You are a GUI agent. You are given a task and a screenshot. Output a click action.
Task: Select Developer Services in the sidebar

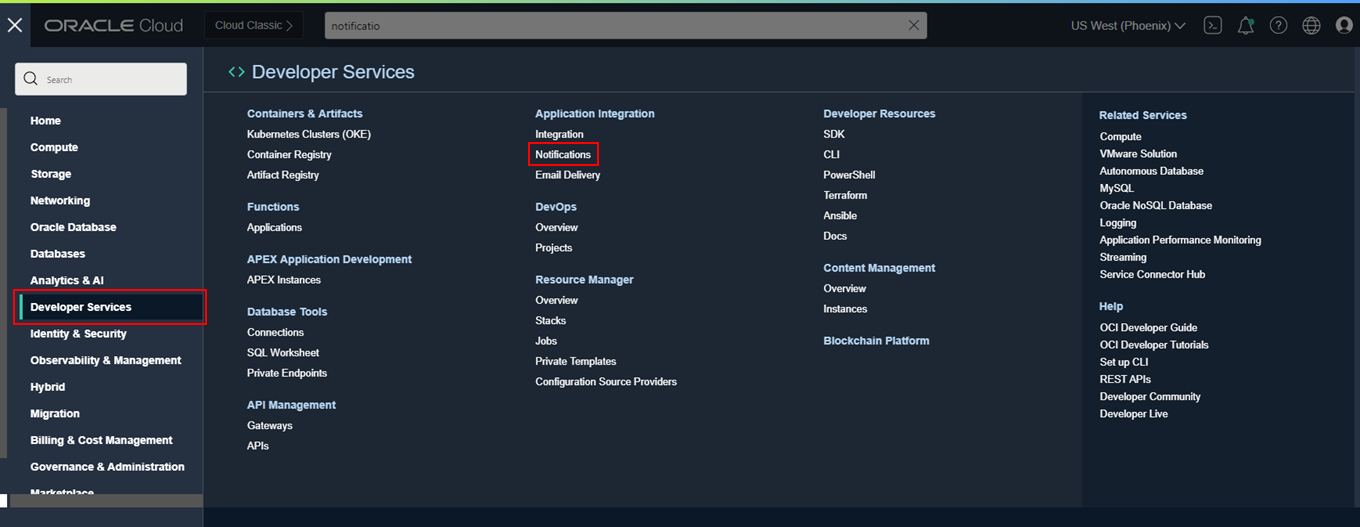[81, 307]
